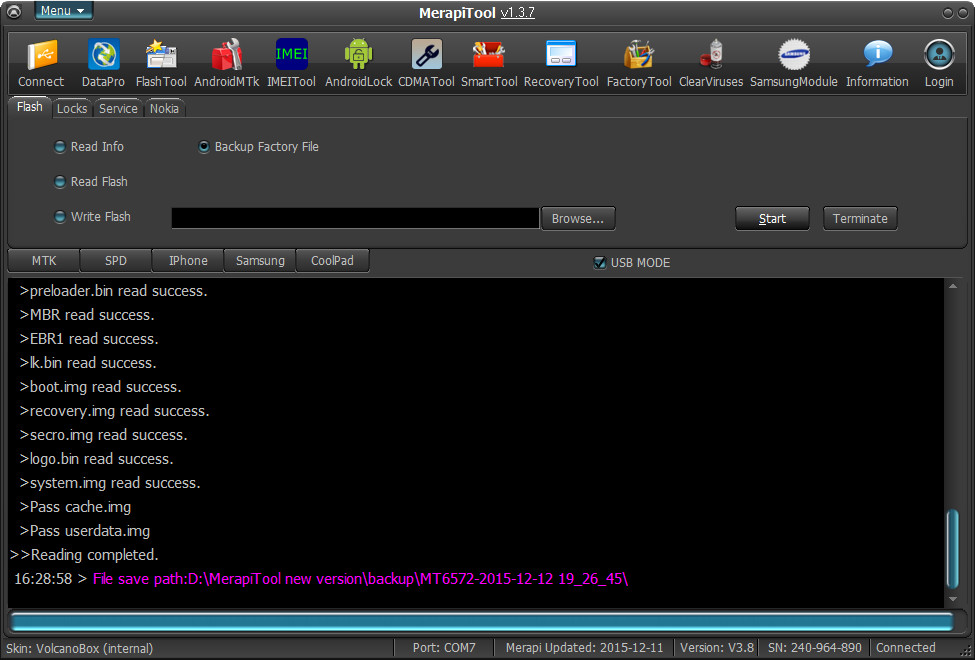Click the Connect USB icon
Viewport: 975px width, 660px height.
pyautogui.click(x=41, y=55)
